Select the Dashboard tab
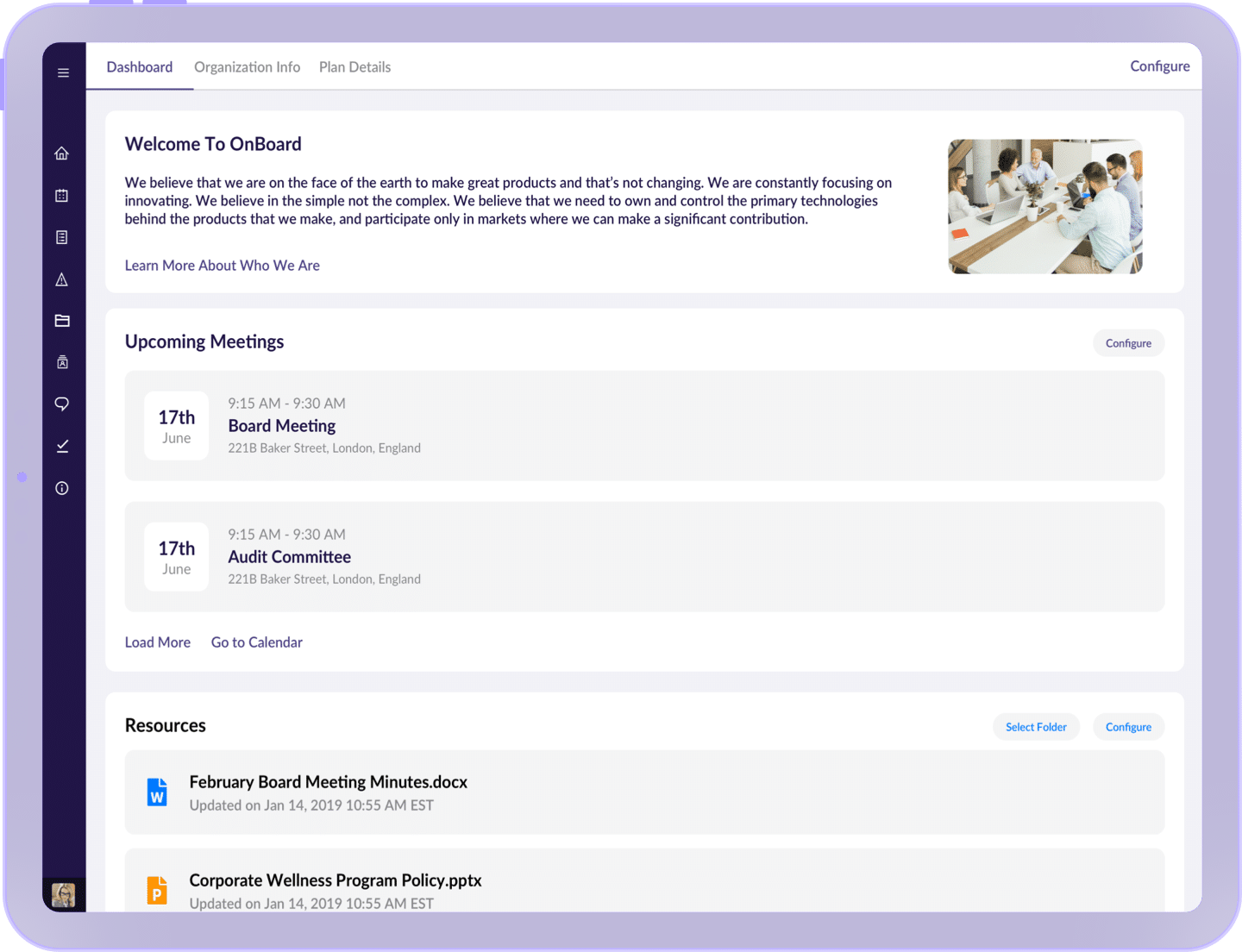Image resolution: width=1242 pixels, height=952 pixels. [x=140, y=67]
